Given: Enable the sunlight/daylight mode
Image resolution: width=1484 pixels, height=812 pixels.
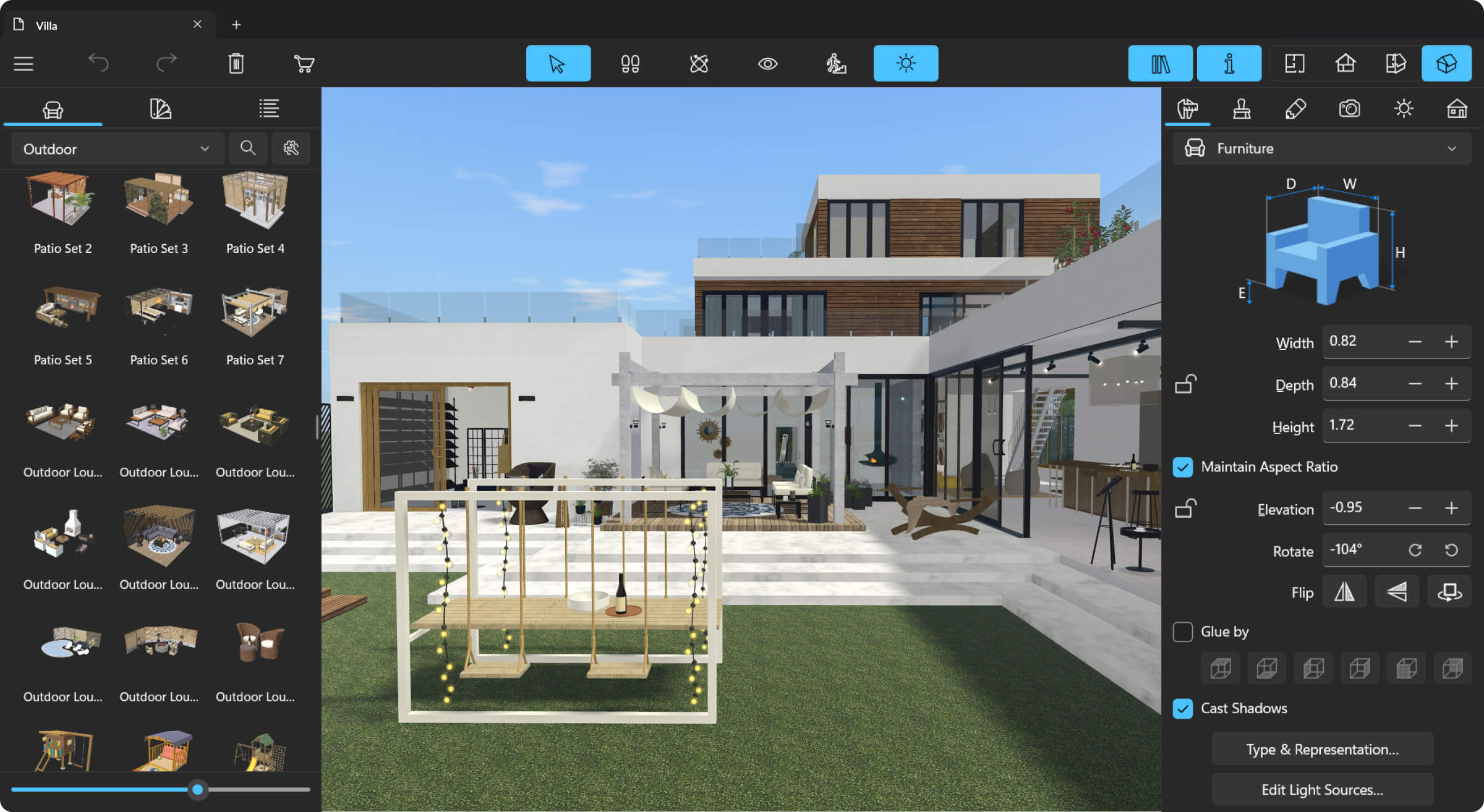Looking at the screenshot, I should click(905, 63).
